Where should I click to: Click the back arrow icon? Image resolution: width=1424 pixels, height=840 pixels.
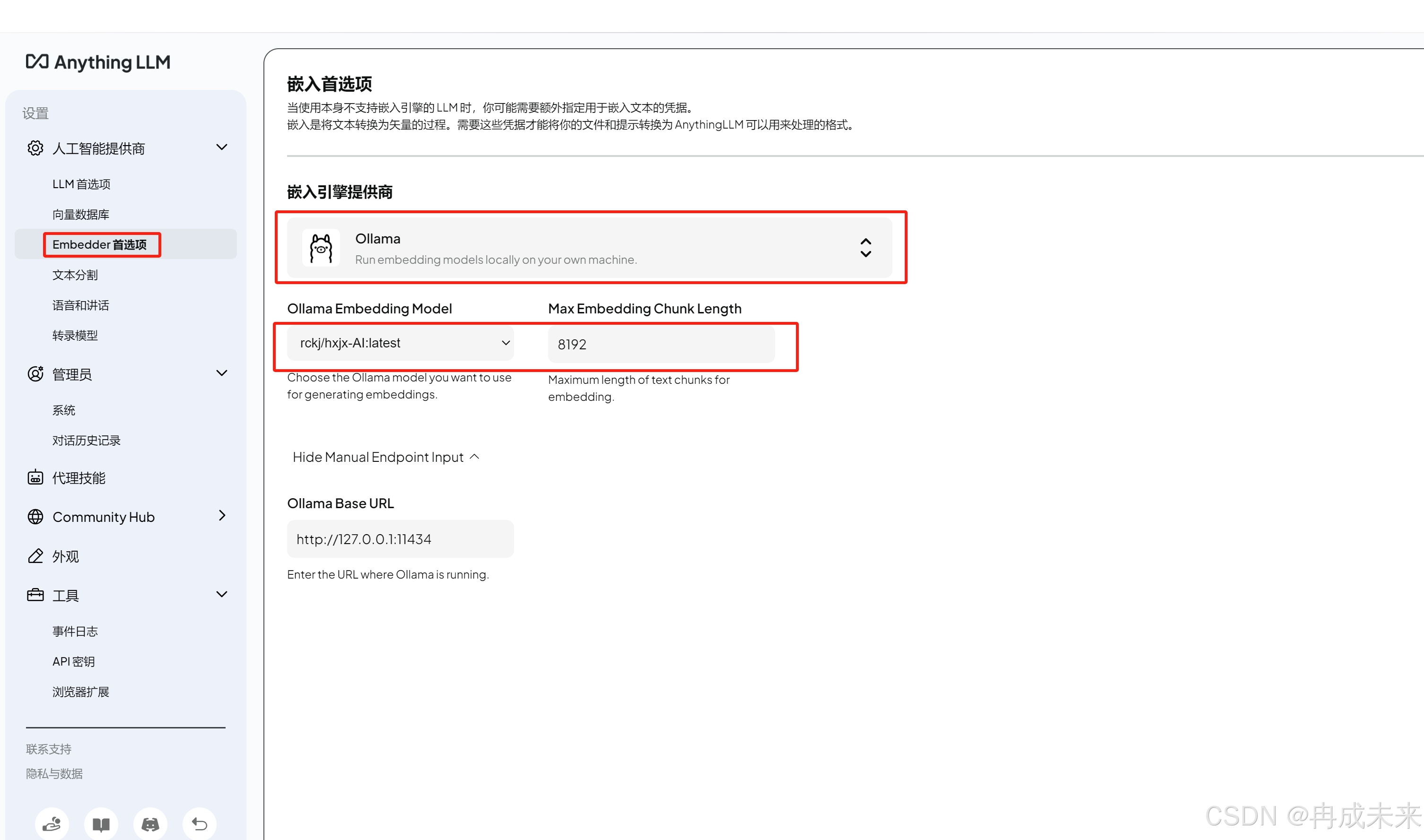(x=199, y=823)
